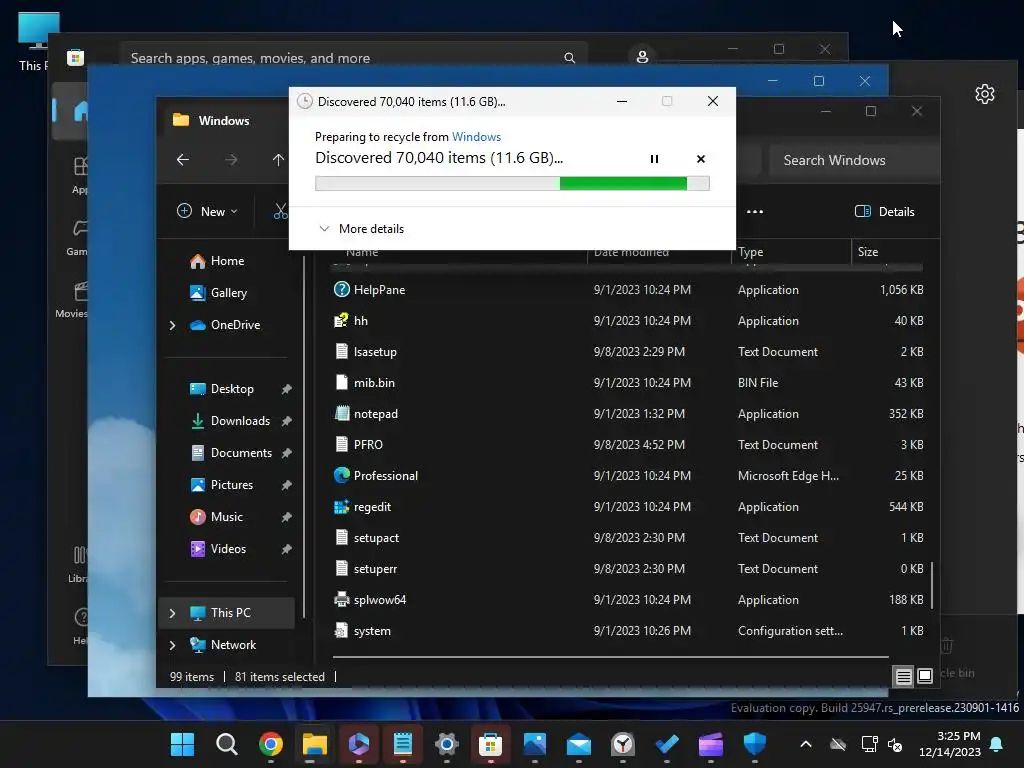
Task: Open taskbar Search
Action: point(227,744)
